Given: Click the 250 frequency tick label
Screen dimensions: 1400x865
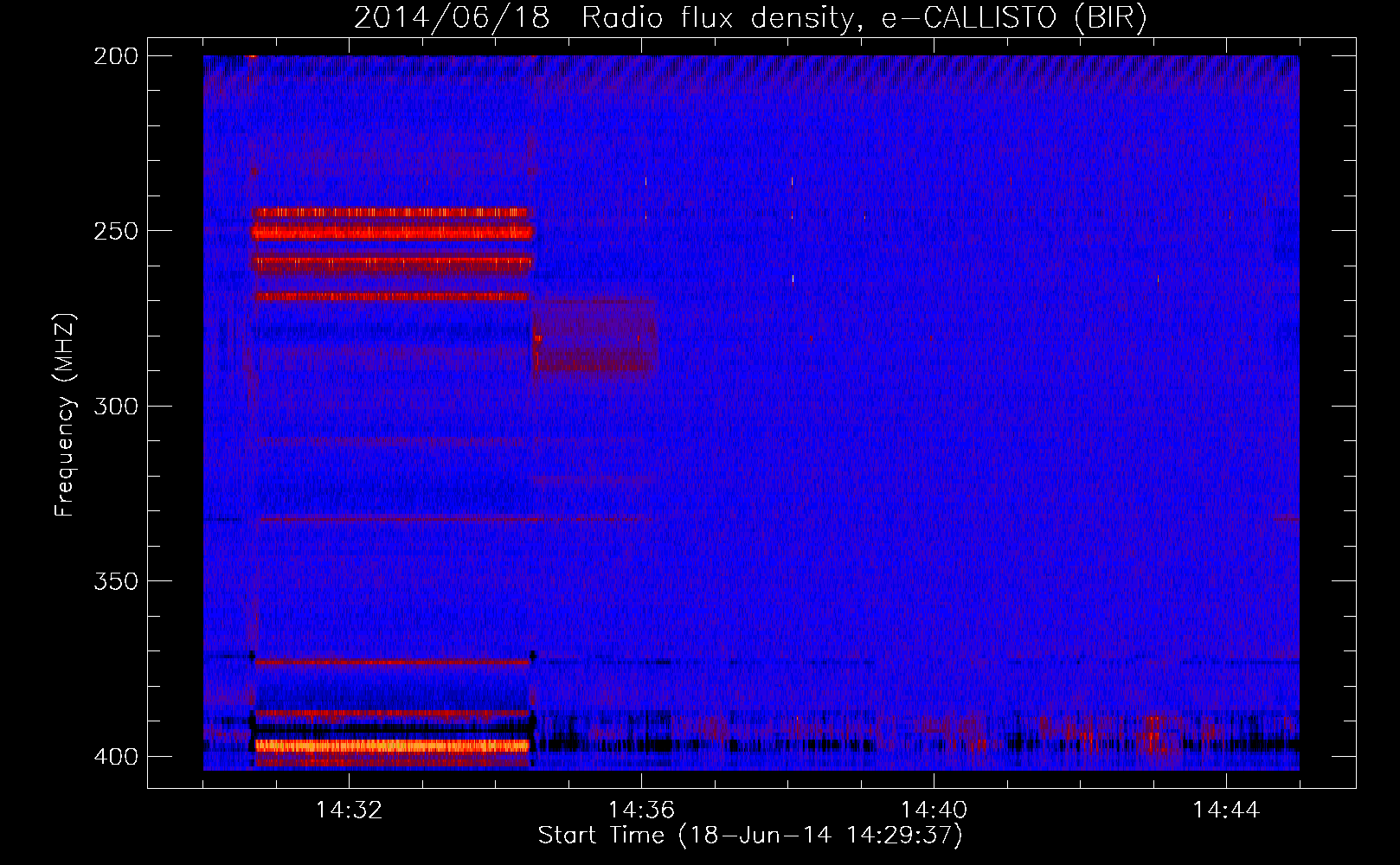Looking at the screenshot, I should (x=116, y=231).
